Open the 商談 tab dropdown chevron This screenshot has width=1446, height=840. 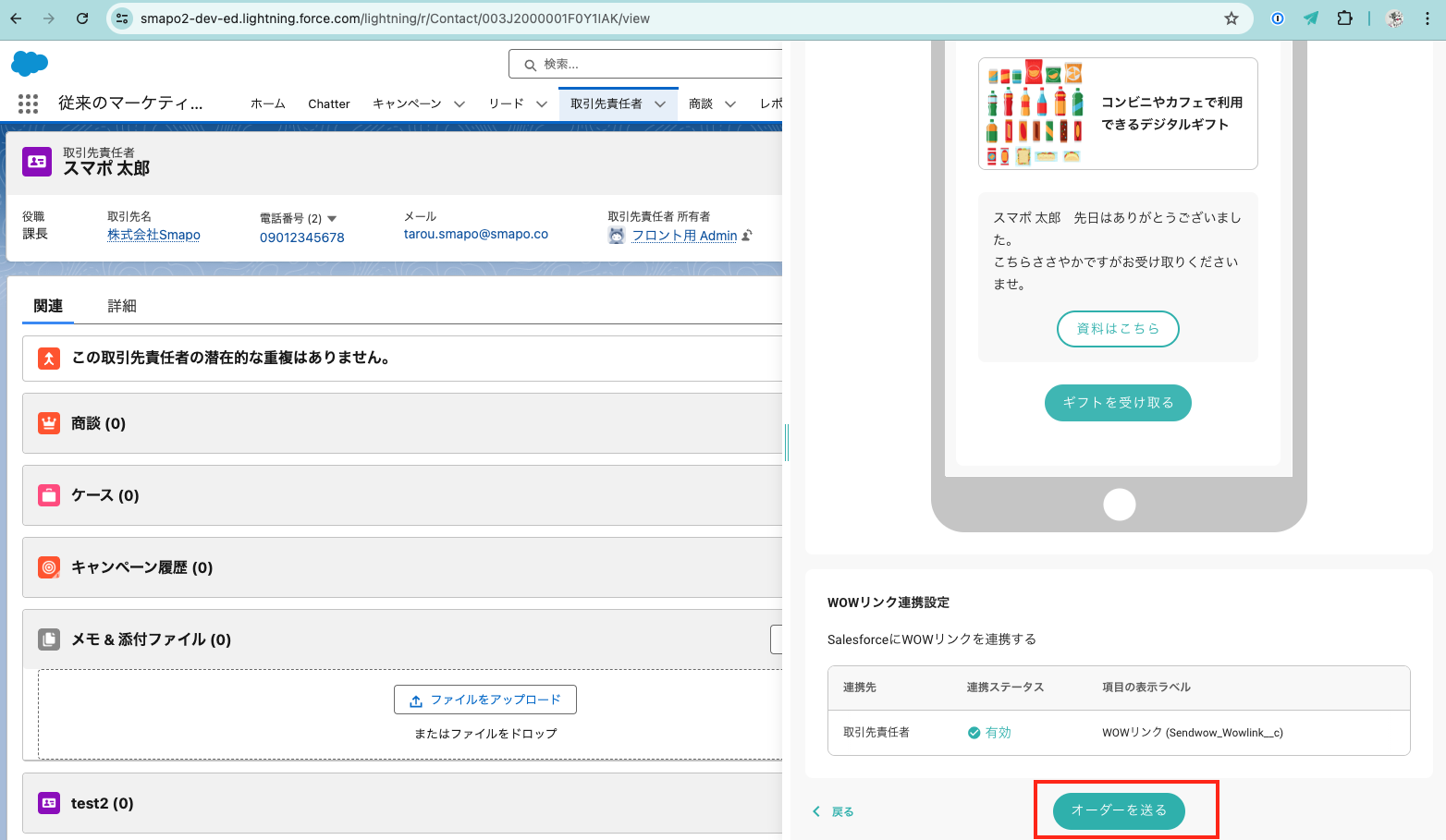[730, 104]
